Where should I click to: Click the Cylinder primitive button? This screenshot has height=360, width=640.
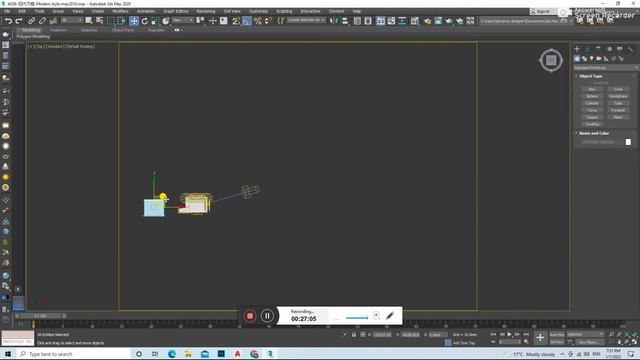point(592,103)
